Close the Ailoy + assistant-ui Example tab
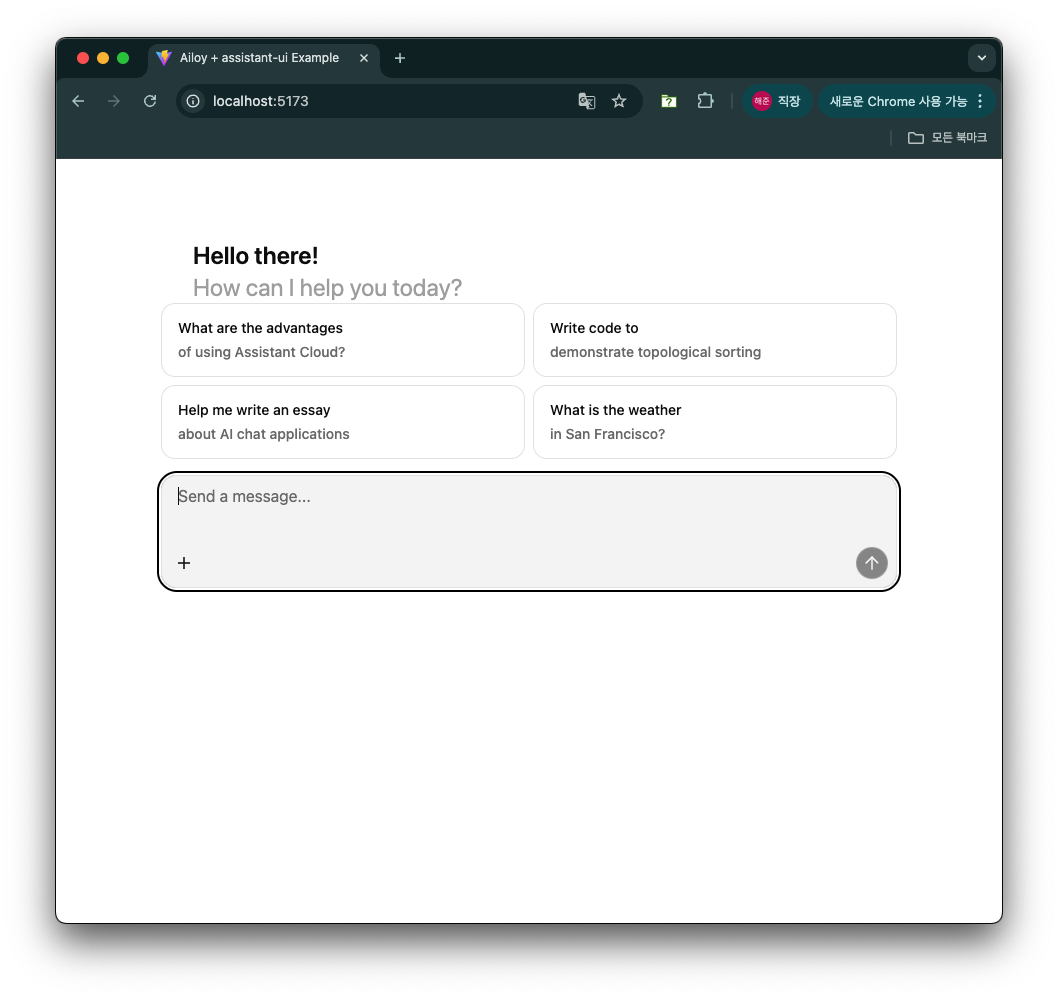The width and height of the screenshot is (1058, 997). click(364, 58)
